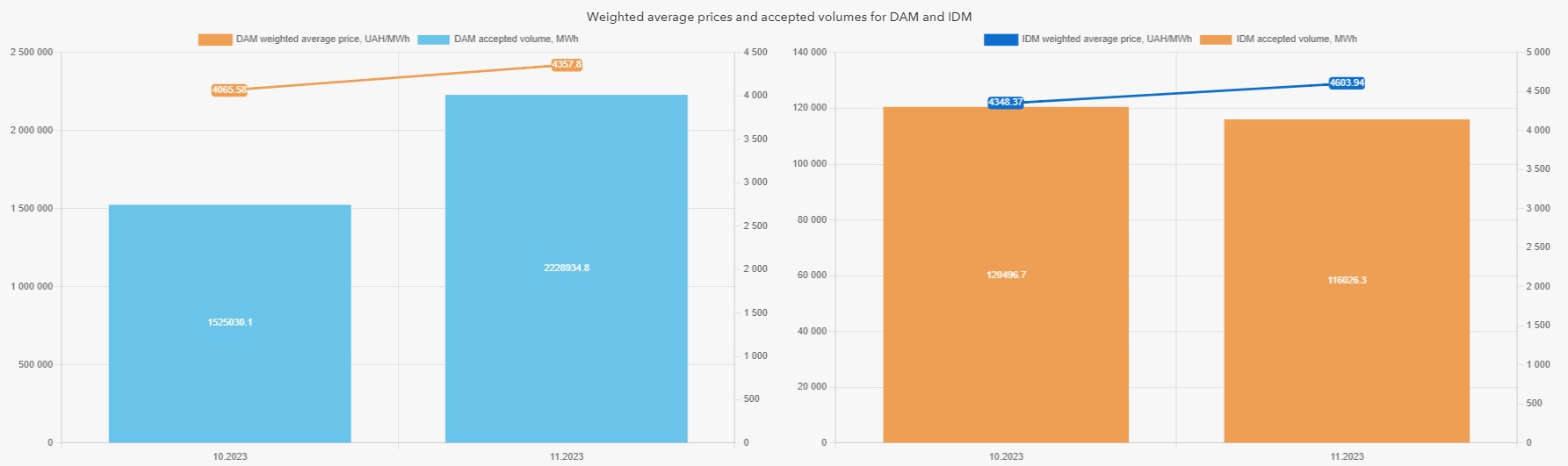This screenshot has height=466, width=1568.
Task: Hide the 'IDM accepted volume, MWh' series via legend text
Action: click(x=1296, y=39)
